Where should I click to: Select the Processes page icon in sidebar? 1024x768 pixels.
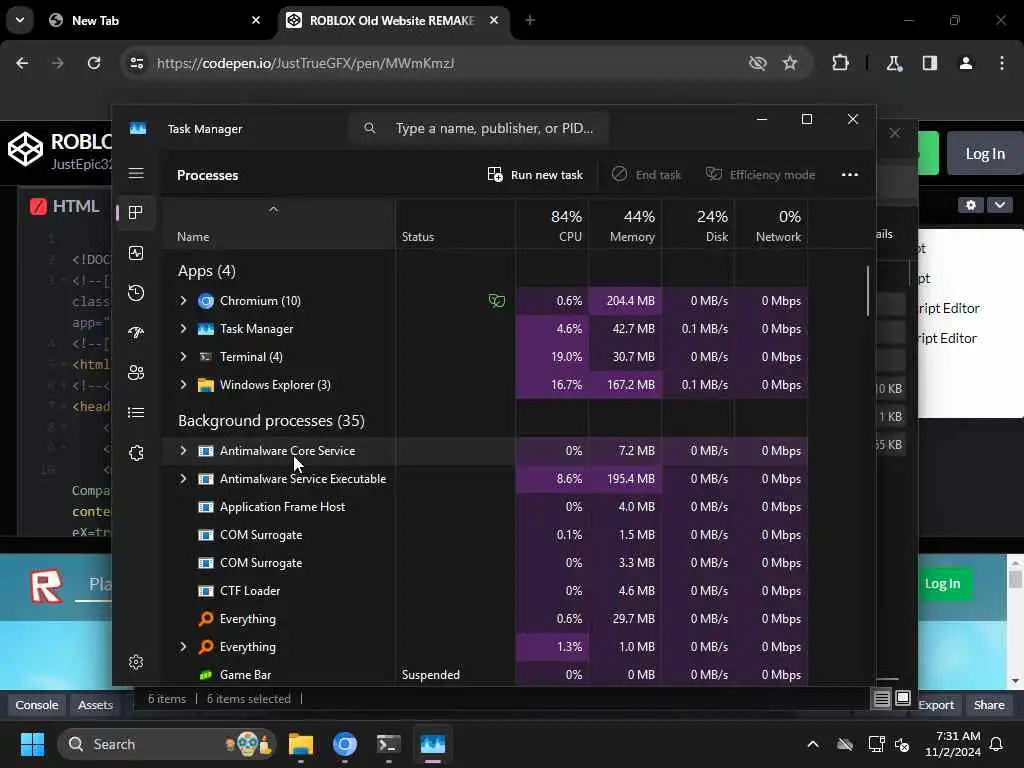pyautogui.click(x=136, y=213)
